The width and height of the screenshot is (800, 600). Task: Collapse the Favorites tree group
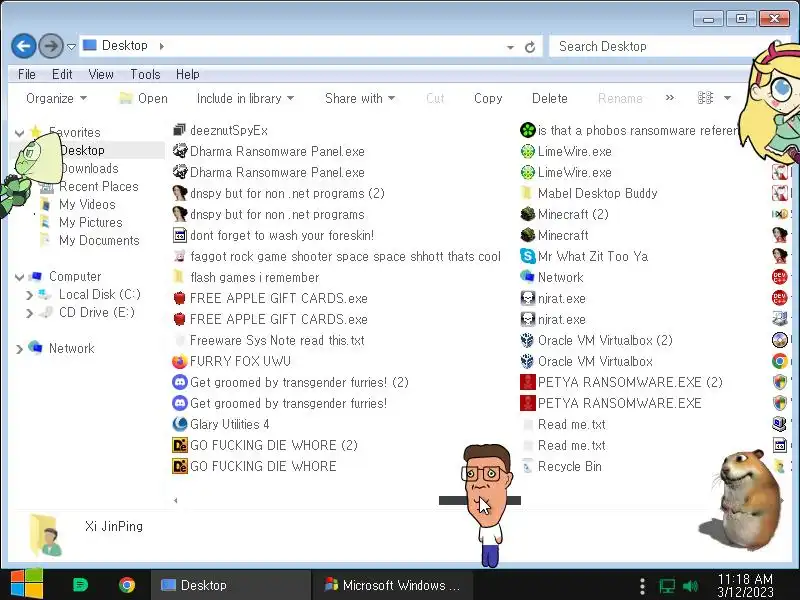click(x=19, y=133)
